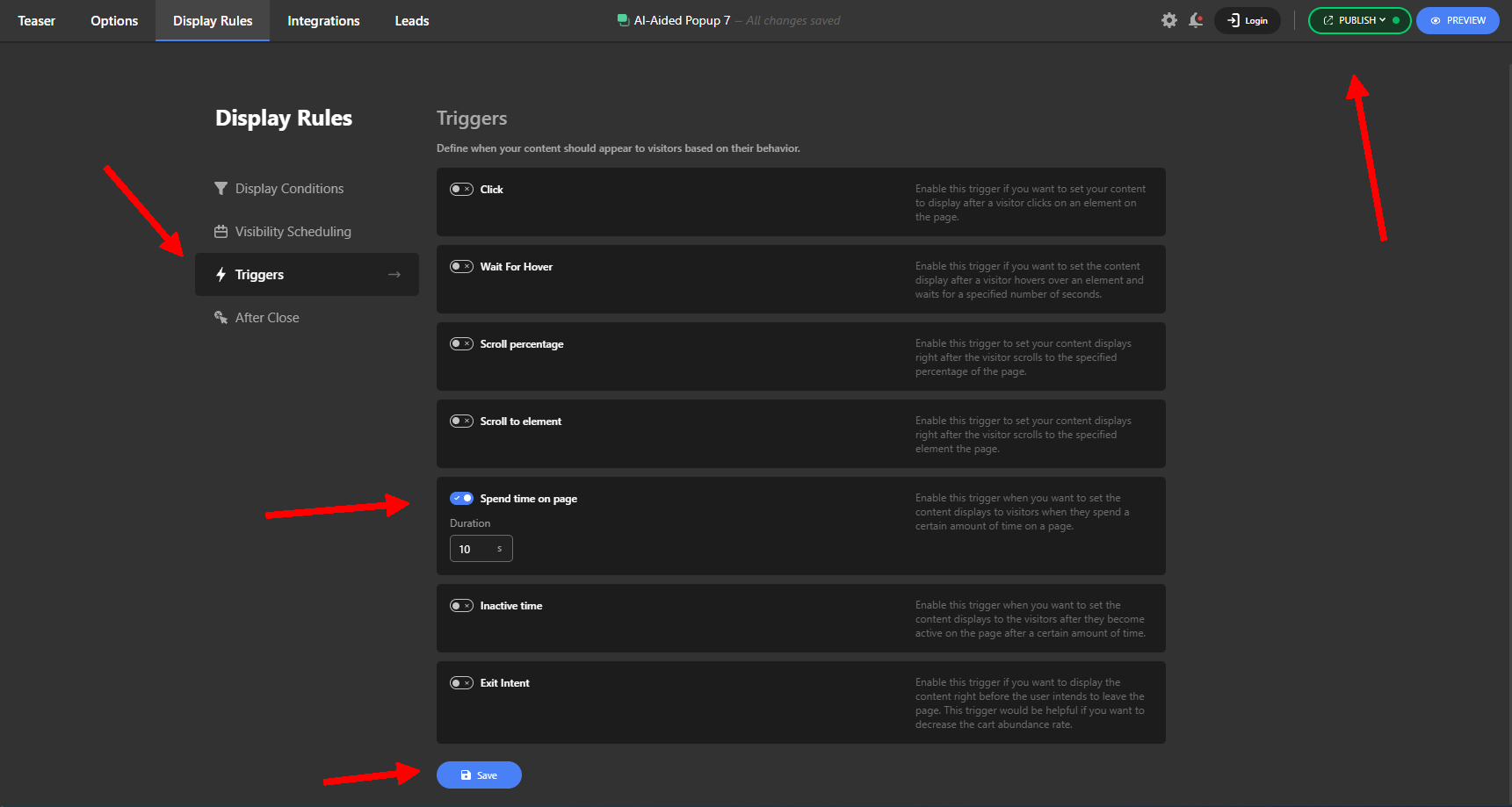Turn on Scroll to element trigger

461,422
